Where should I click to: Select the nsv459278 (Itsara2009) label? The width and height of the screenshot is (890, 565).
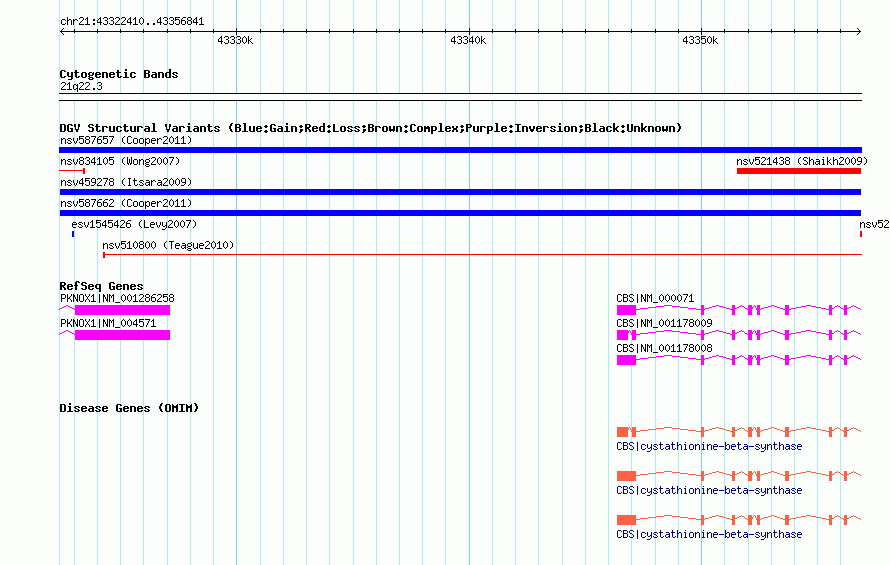point(126,182)
